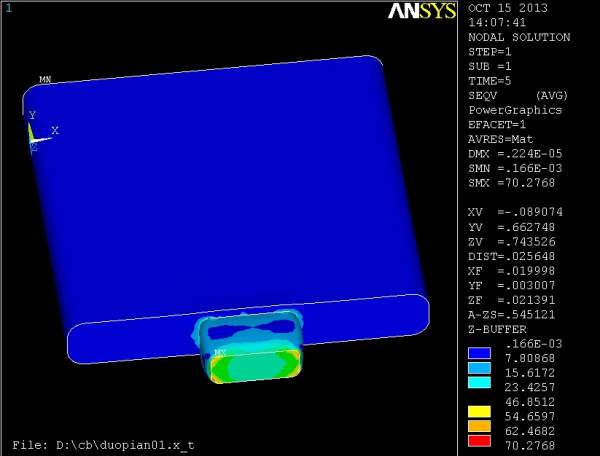Click the cyan legend swatch
Screen dimensions: 600x456
[x=479, y=382]
